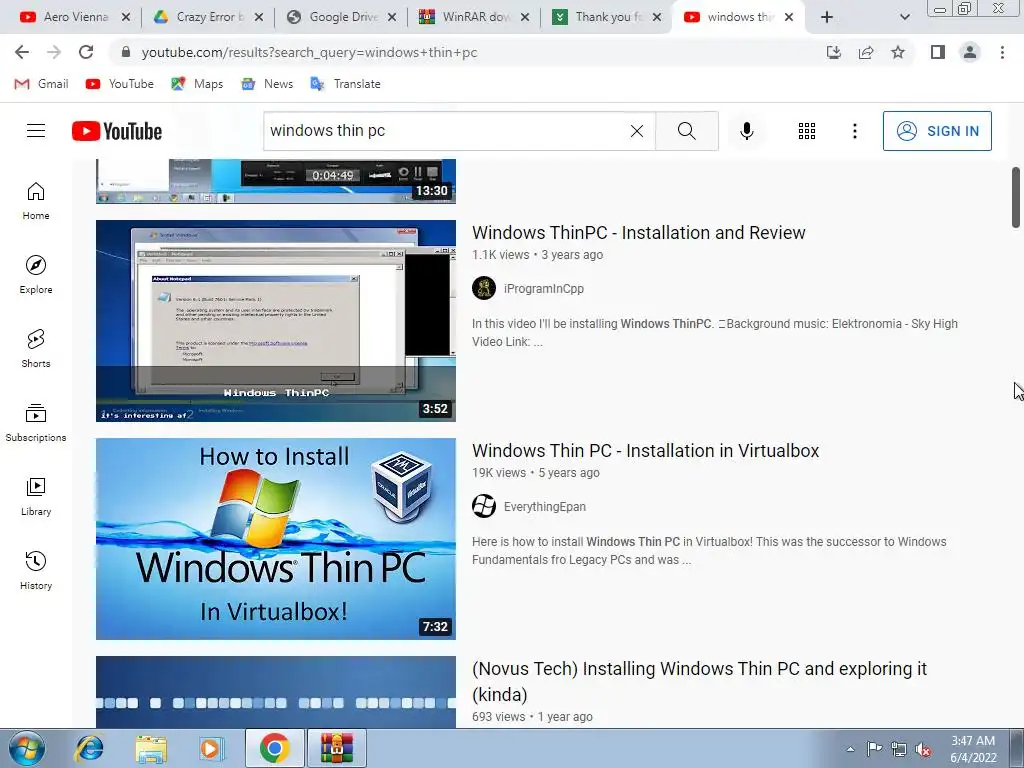Share this page via the share icon
This screenshot has height=768, width=1024.
866,52
